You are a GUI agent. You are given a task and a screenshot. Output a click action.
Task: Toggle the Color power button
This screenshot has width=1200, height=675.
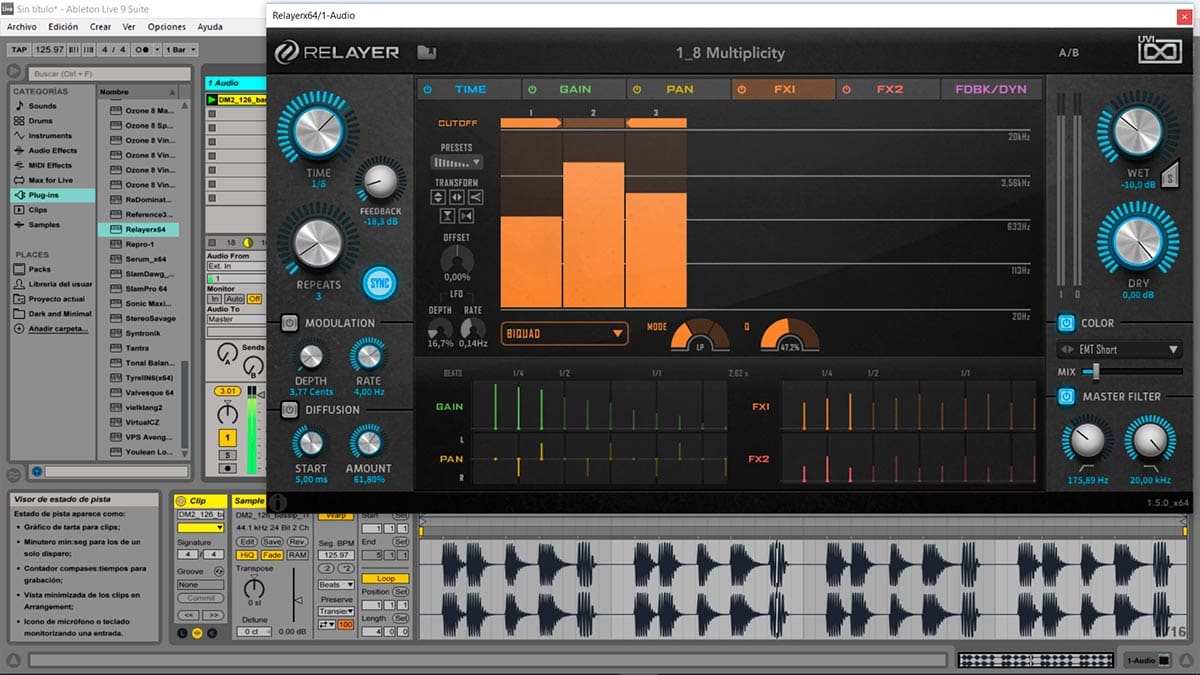coord(1066,323)
